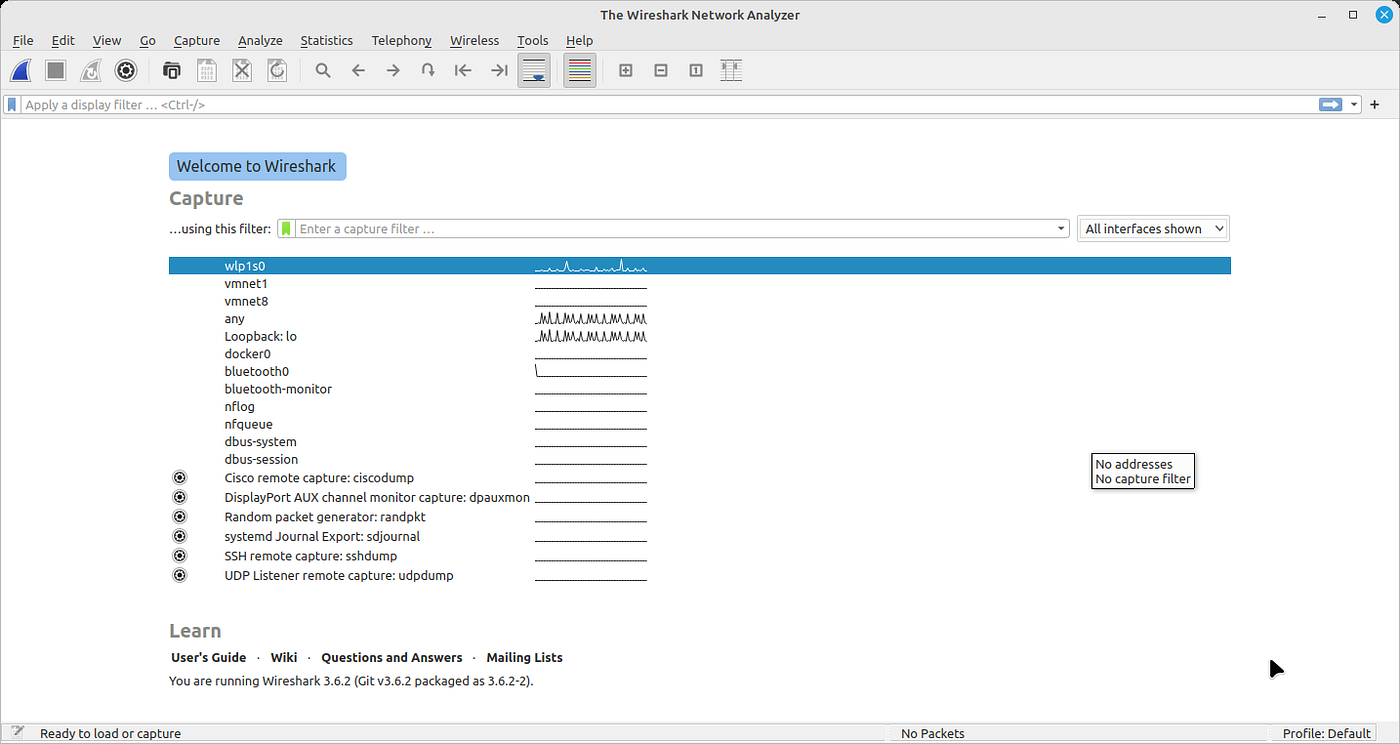This screenshot has width=1400, height=744.
Task: Open the Go menu
Action: click(x=147, y=40)
